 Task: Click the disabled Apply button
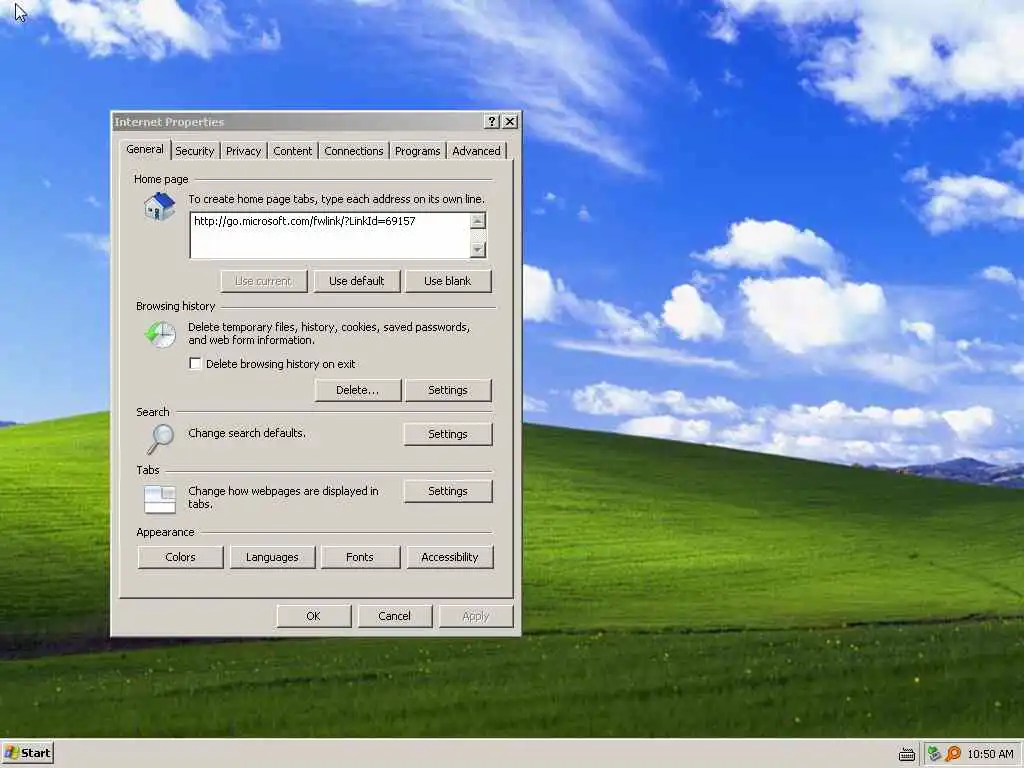(x=475, y=616)
